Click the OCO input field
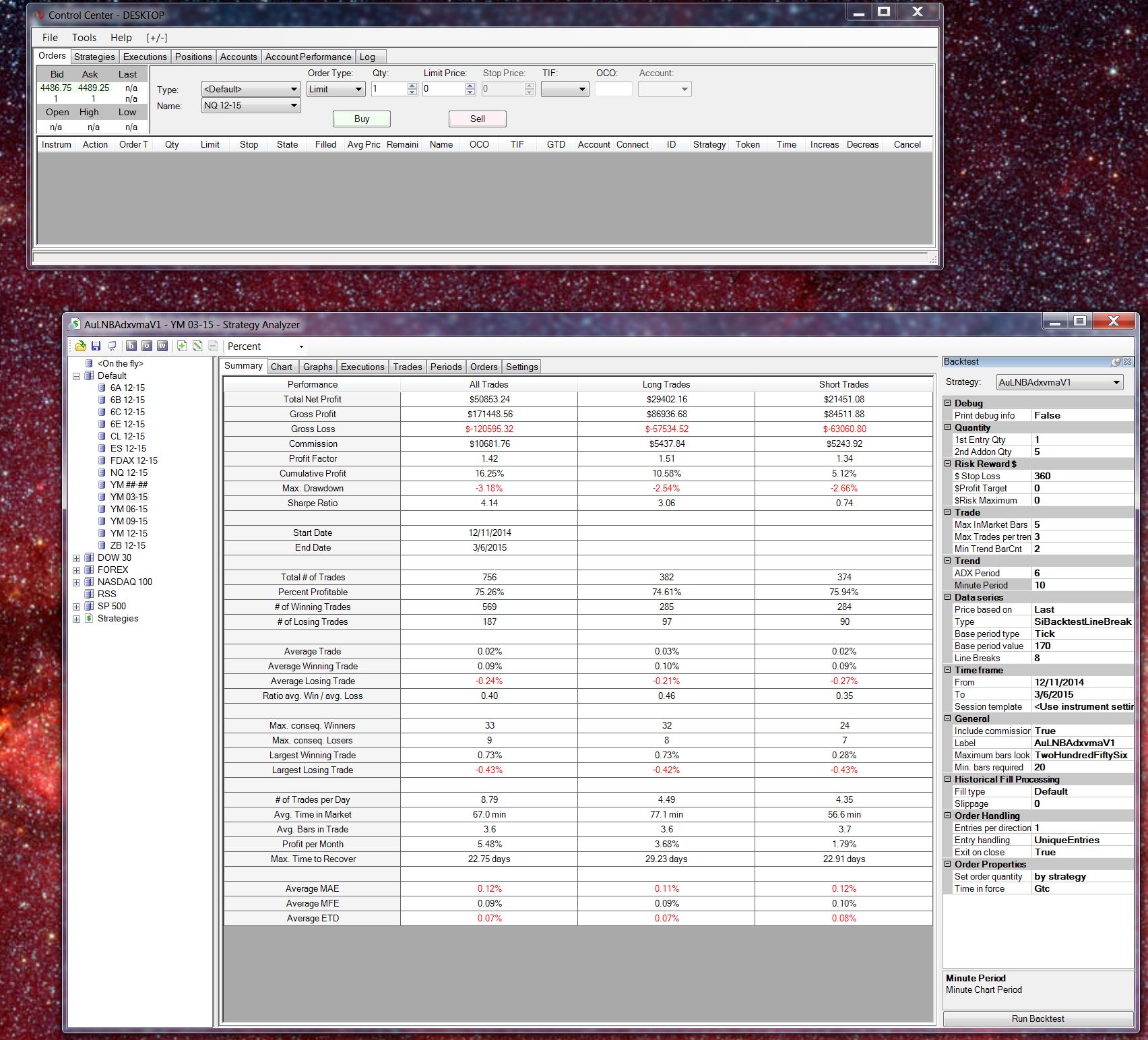The width and height of the screenshot is (1148, 1040). point(614,89)
